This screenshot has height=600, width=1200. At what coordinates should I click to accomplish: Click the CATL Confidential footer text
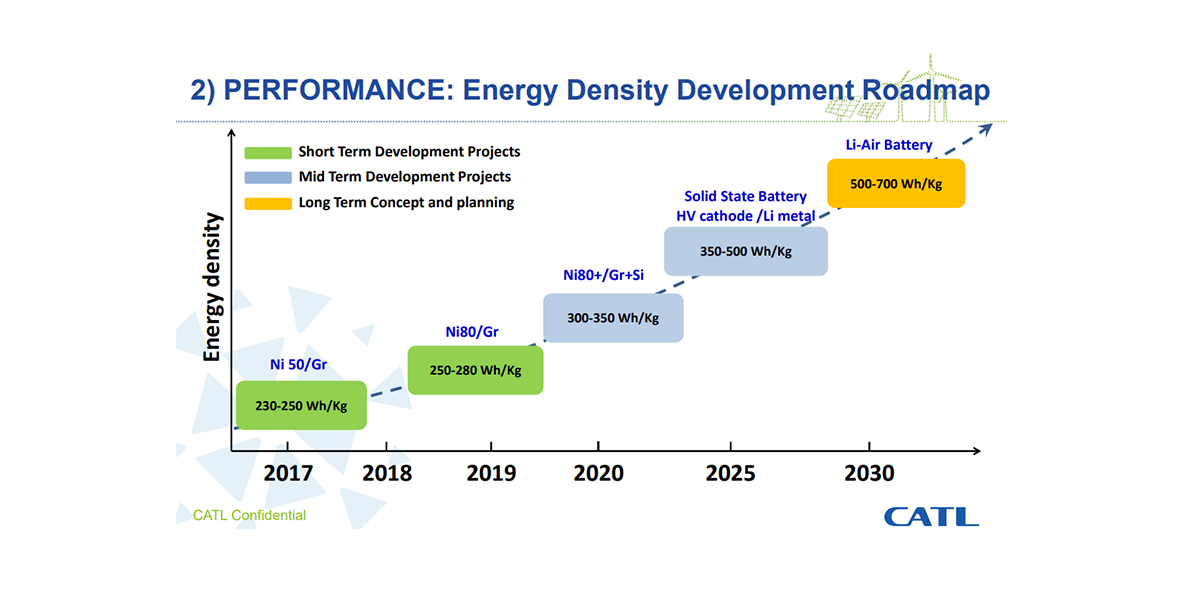point(250,516)
